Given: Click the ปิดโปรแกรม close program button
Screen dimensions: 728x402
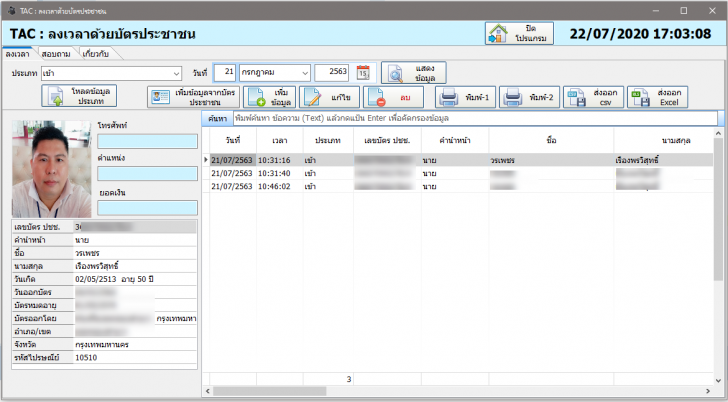Looking at the screenshot, I should [x=519, y=33].
